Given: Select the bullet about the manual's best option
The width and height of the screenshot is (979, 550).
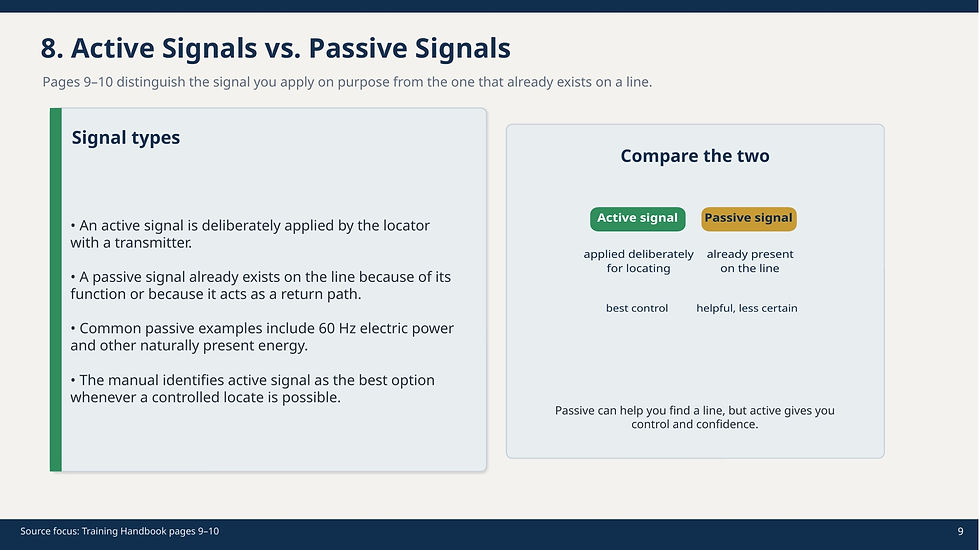Looking at the screenshot, I should click(252, 389).
